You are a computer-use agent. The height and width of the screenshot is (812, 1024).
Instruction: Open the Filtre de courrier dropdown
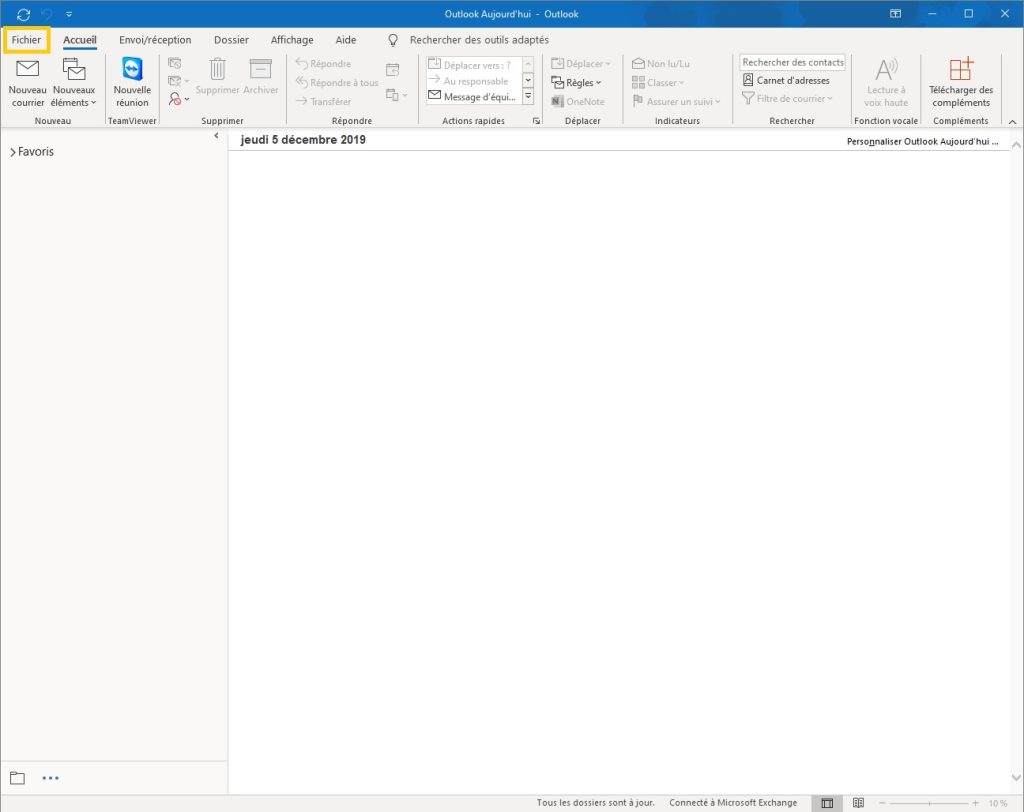tap(788, 99)
